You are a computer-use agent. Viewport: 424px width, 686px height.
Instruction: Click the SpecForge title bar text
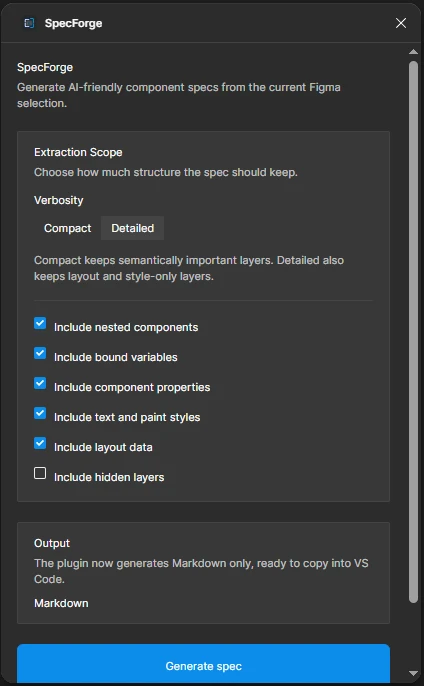coord(74,23)
